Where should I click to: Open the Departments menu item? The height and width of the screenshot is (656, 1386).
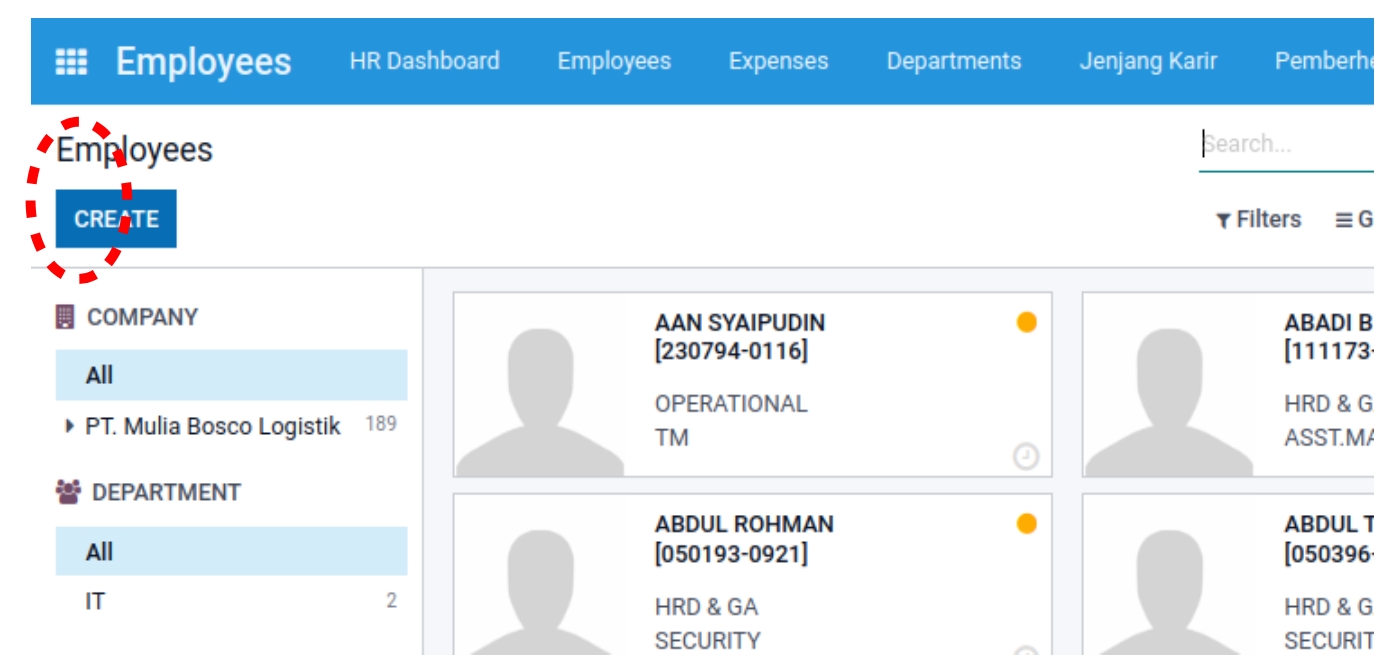click(x=953, y=61)
